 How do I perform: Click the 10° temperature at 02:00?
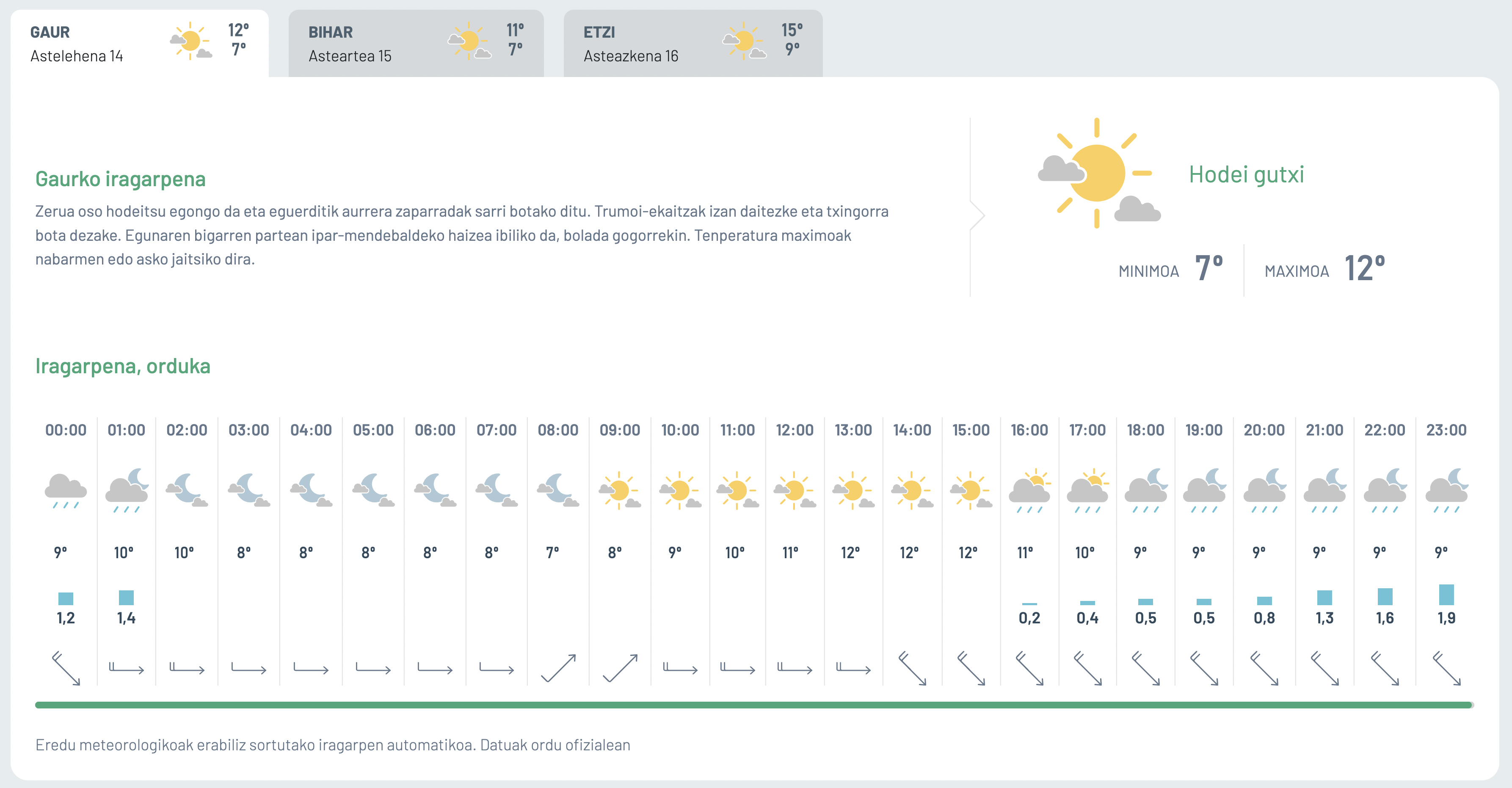[184, 553]
